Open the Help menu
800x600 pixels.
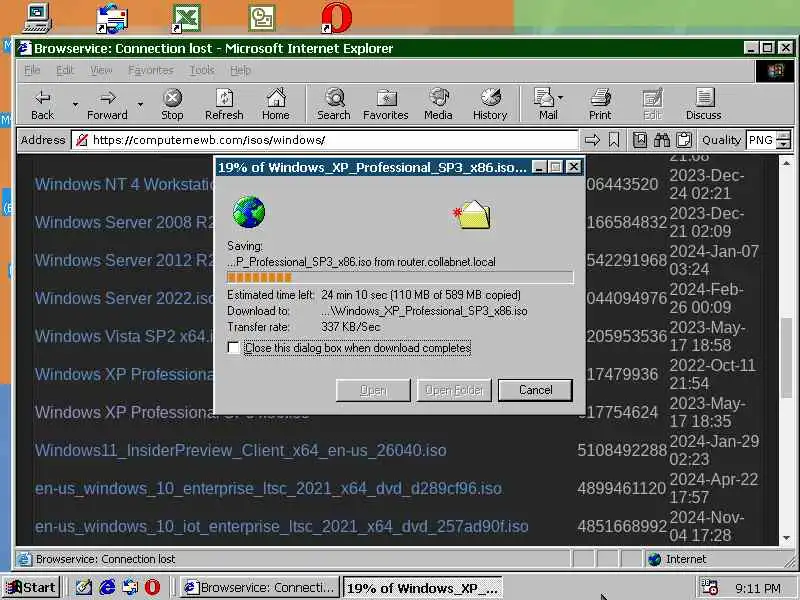(240, 70)
